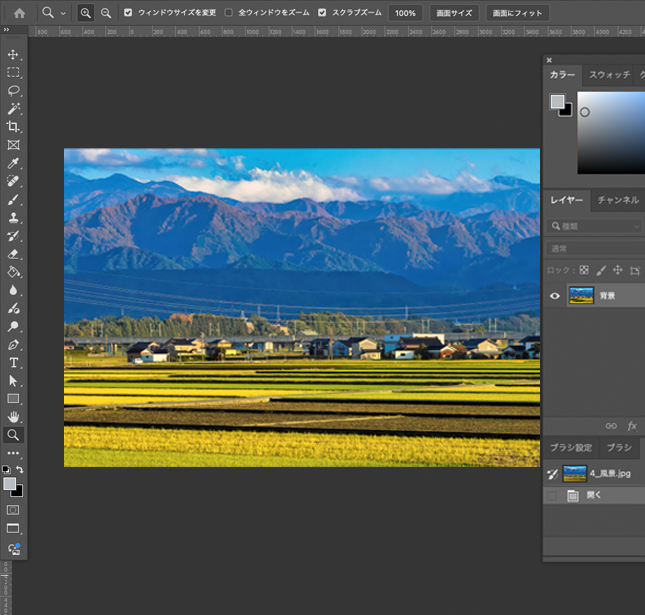This screenshot has height=615, width=645.
Task: Switch to the スウォッチ tab
Action: [x=609, y=75]
